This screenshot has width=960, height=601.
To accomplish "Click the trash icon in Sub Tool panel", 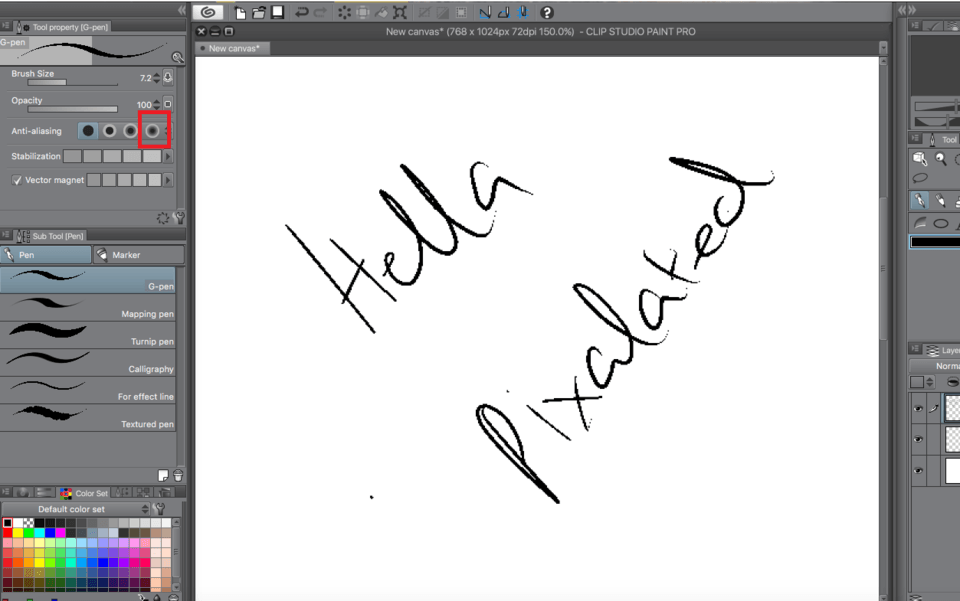I will point(178,475).
